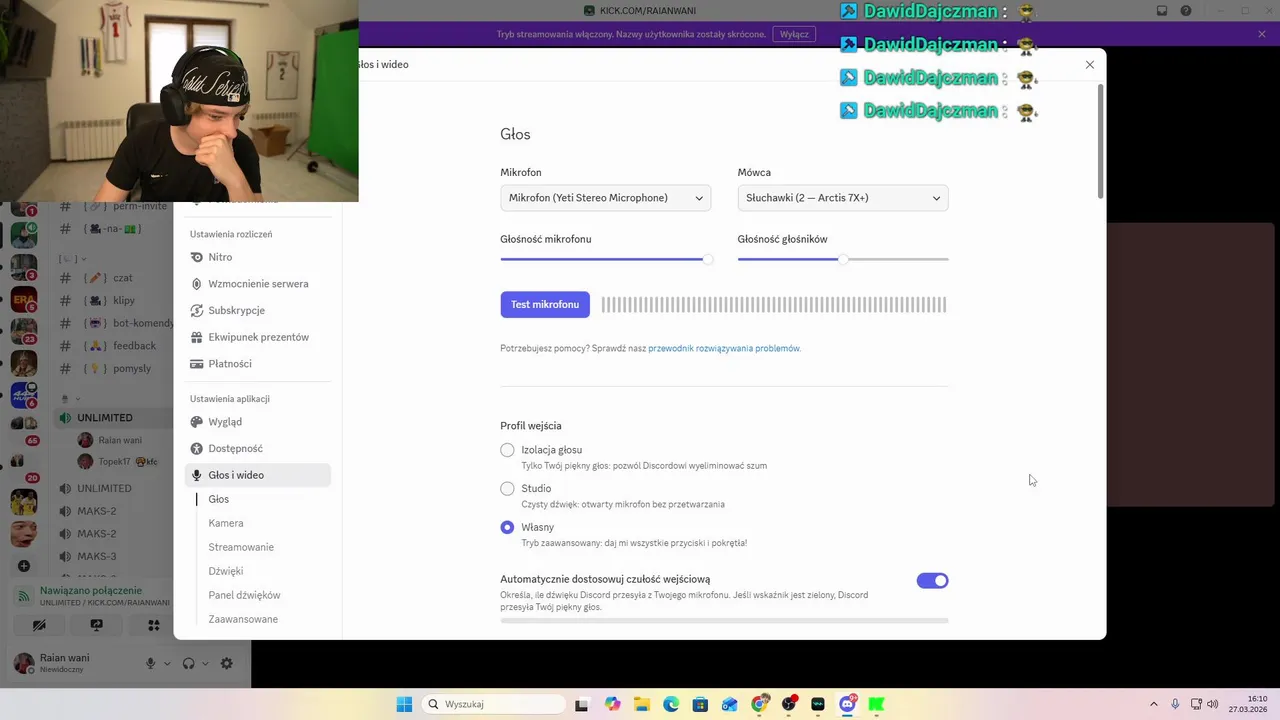The height and width of the screenshot is (720, 1280).
Task: Click the Wygląd brush icon
Action: point(197,422)
